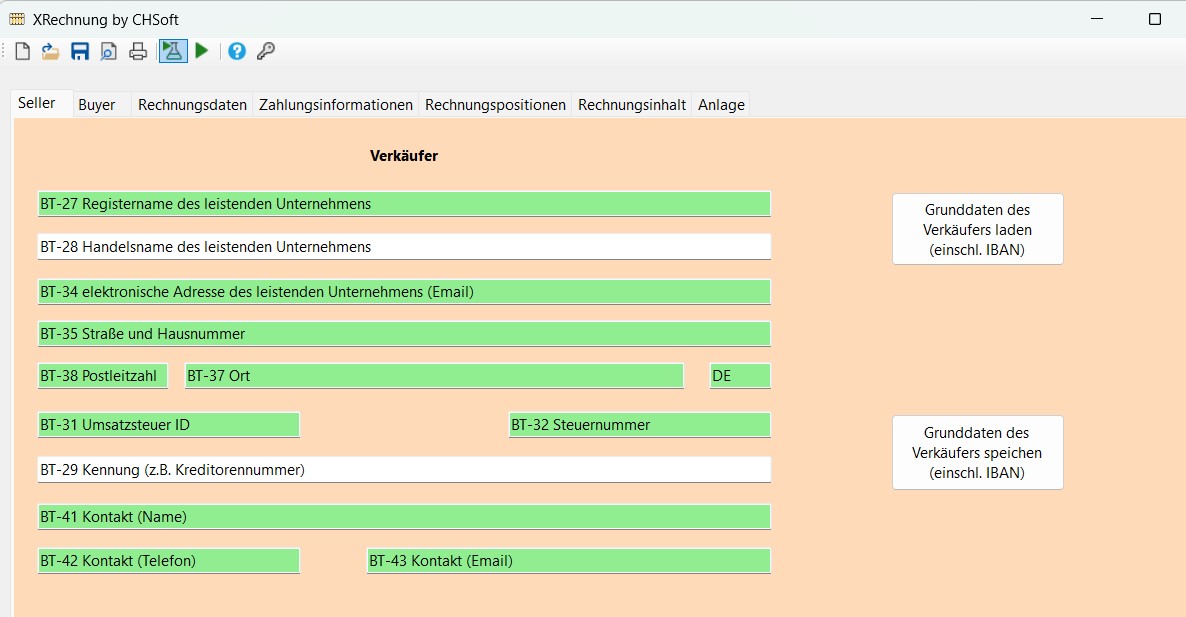Click into BT-43 Kontakt (Email) field
Screen dimensions: 1186x617
(568, 561)
